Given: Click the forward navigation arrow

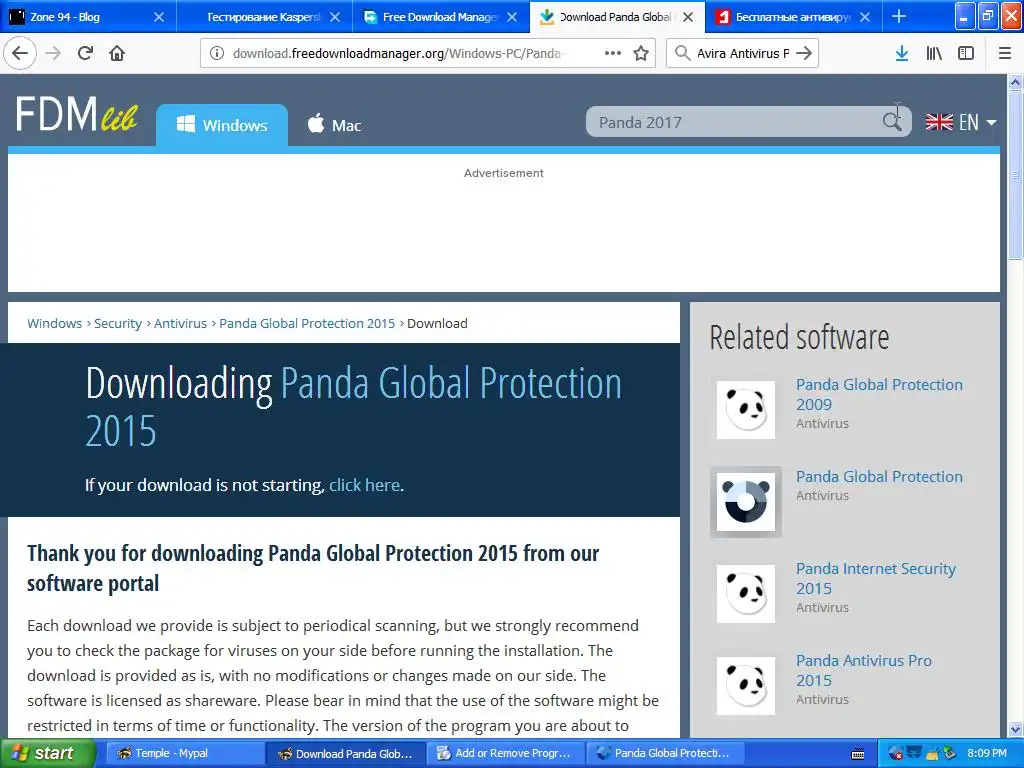Looking at the screenshot, I should (53, 53).
